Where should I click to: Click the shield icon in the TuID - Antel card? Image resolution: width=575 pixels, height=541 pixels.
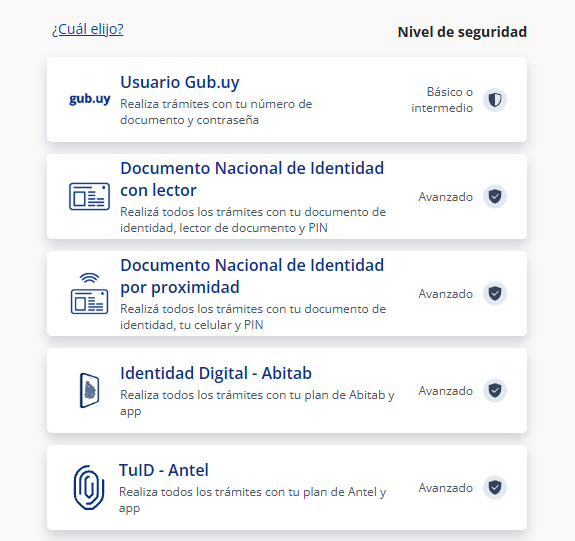pyautogui.click(x=495, y=487)
